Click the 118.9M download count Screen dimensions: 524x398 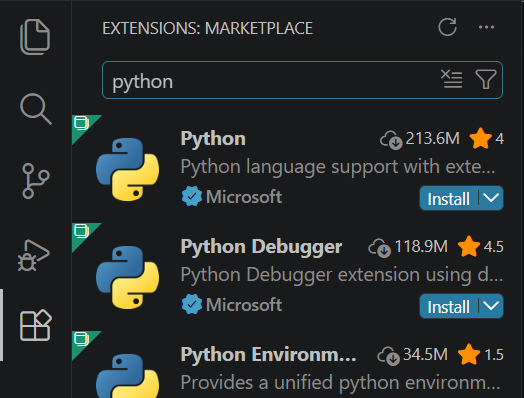pyautogui.click(x=408, y=247)
